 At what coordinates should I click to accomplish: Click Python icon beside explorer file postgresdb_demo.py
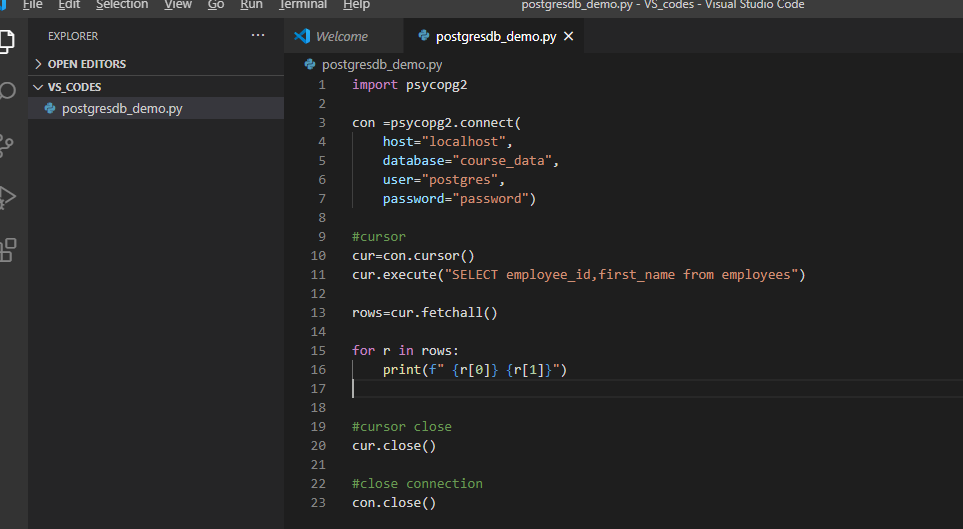tap(50, 108)
